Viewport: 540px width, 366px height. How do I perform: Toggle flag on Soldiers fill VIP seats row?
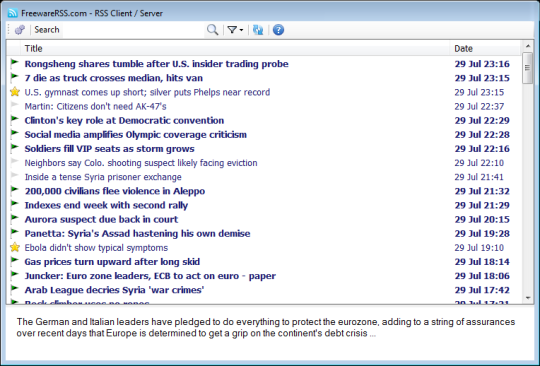[x=14, y=148]
